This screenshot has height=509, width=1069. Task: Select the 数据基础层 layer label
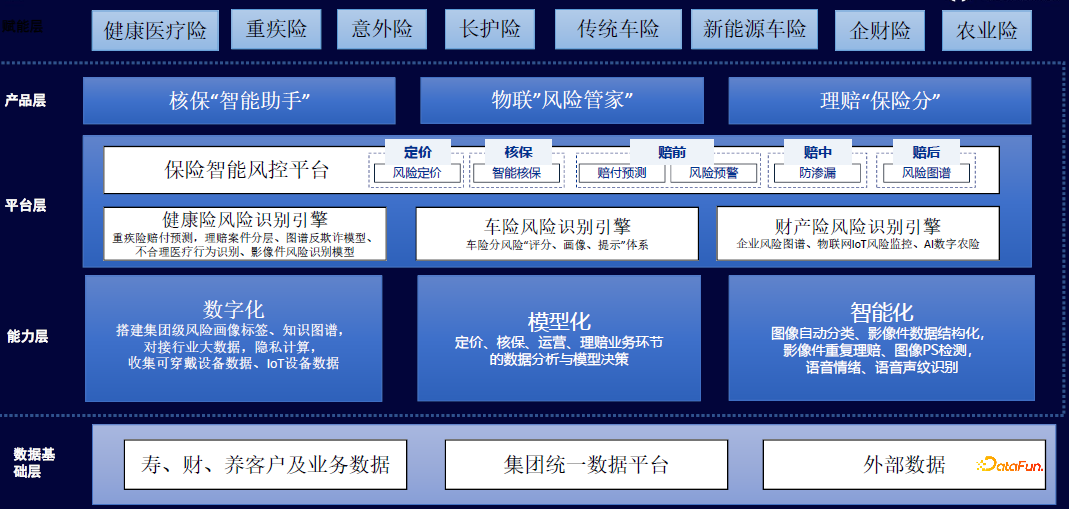[35, 463]
